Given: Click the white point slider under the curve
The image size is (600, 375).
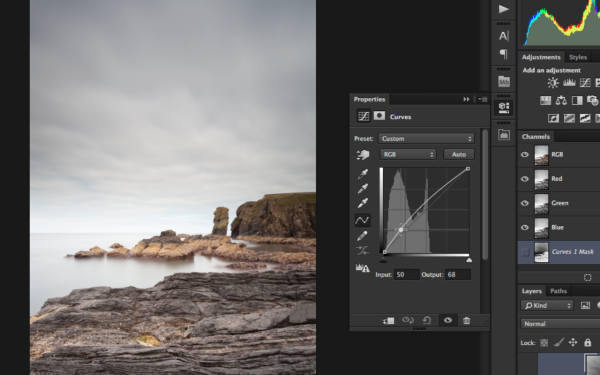Looking at the screenshot, I should (469, 261).
